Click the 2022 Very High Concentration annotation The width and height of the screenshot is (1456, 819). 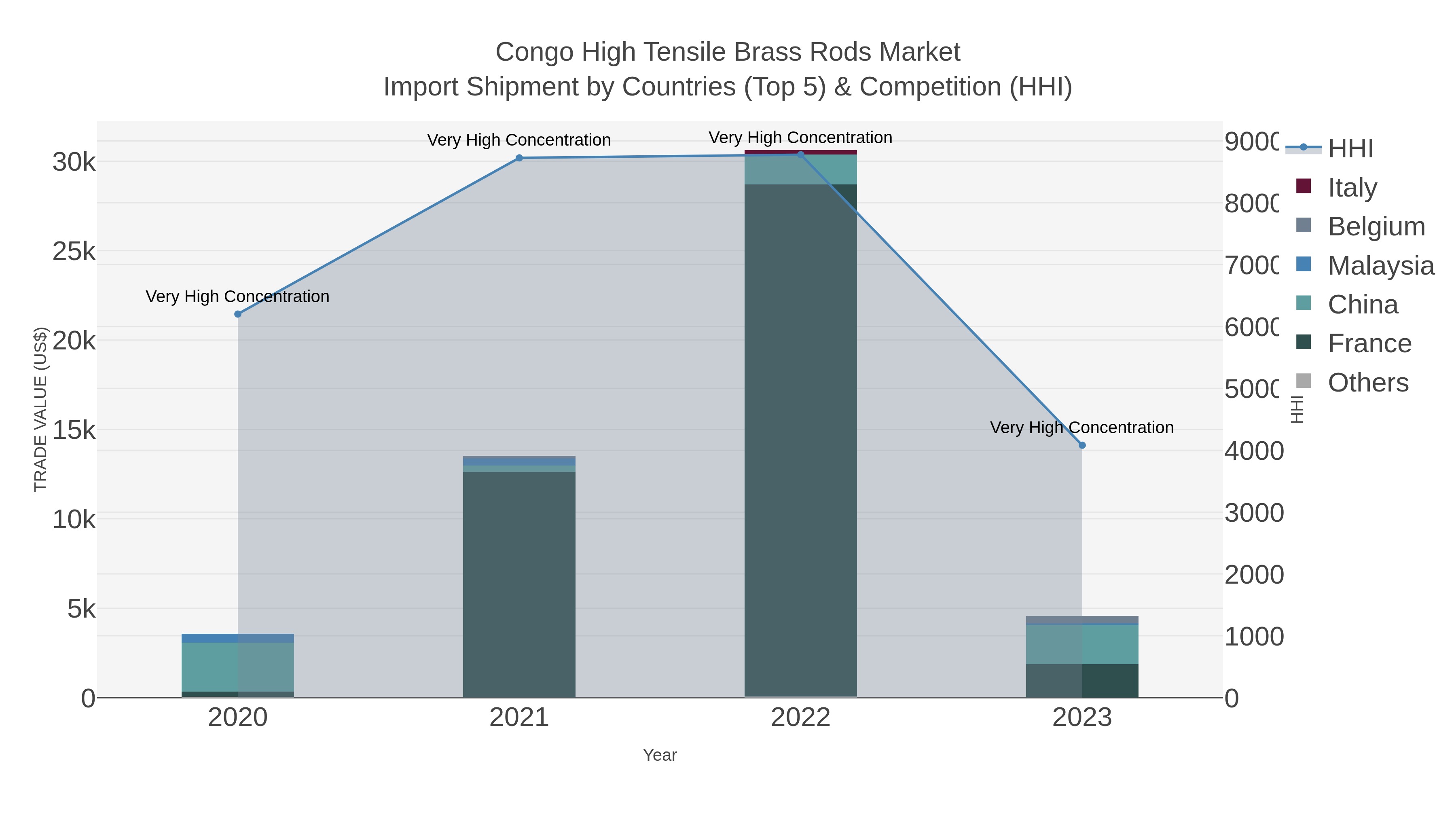[800, 138]
